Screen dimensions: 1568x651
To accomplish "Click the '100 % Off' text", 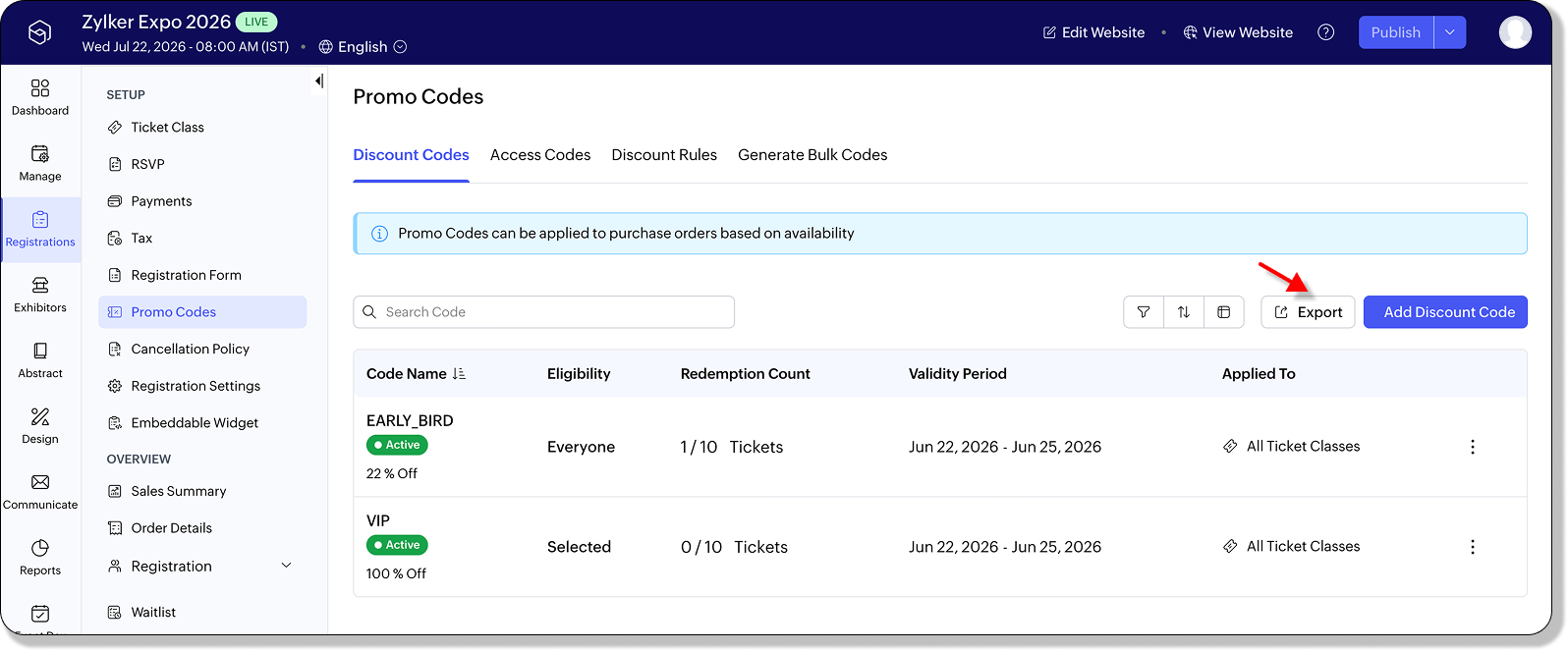I will pyautogui.click(x=396, y=573).
